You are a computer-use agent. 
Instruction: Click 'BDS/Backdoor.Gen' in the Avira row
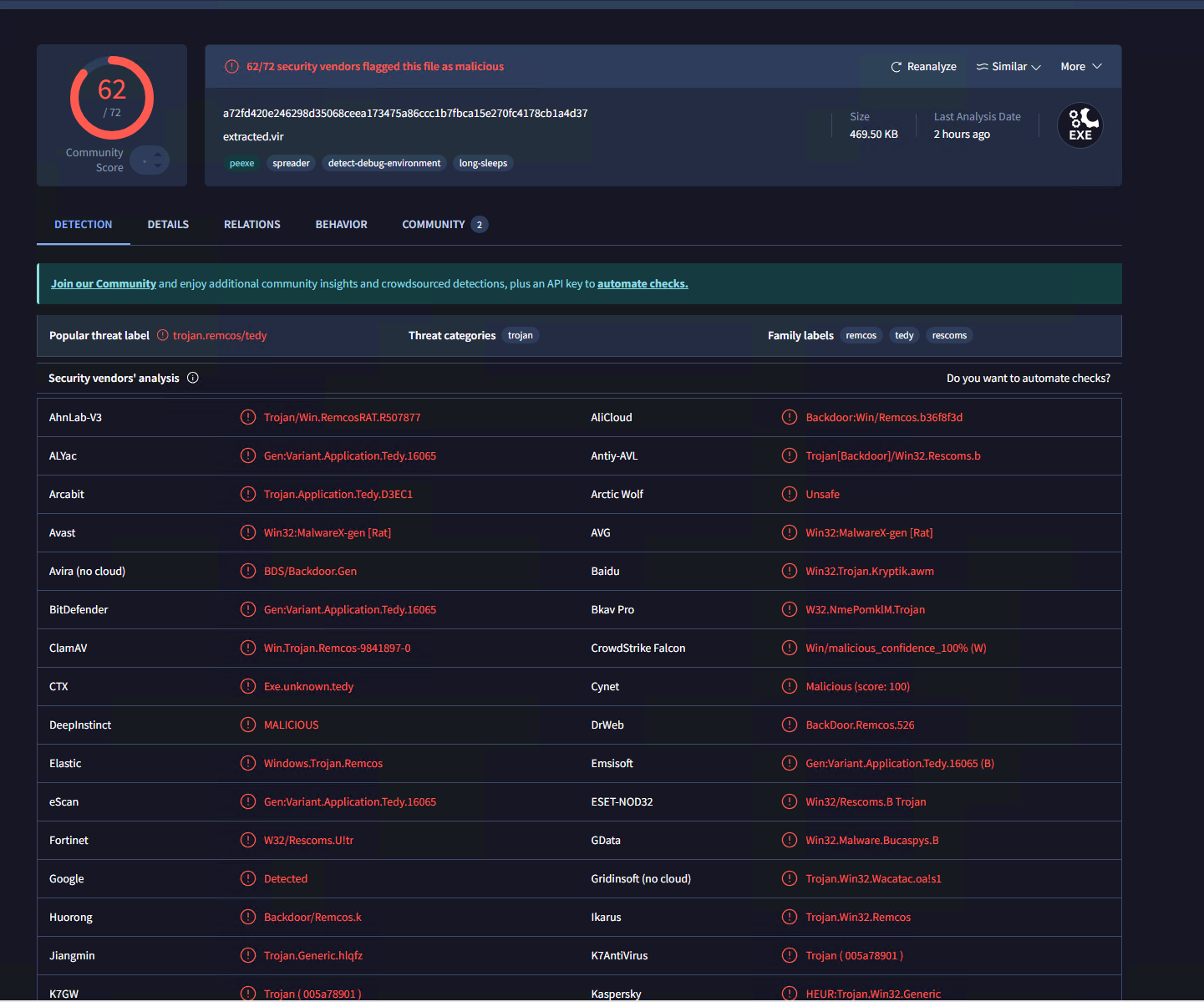coord(311,572)
